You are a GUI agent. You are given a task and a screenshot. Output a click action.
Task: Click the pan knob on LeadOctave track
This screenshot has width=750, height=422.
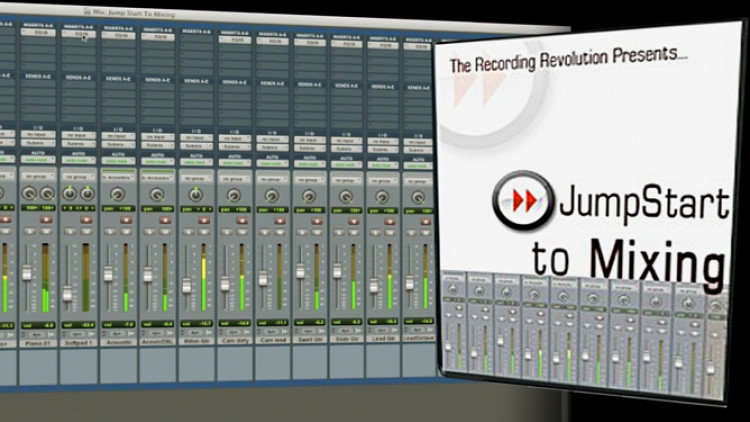pos(418,197)
